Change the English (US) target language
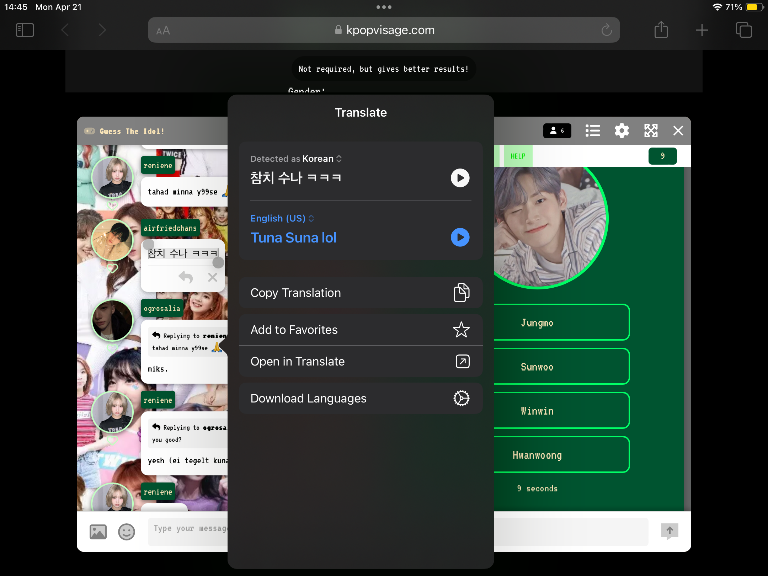This screenshot has width=768, height=576. [282, 218]
